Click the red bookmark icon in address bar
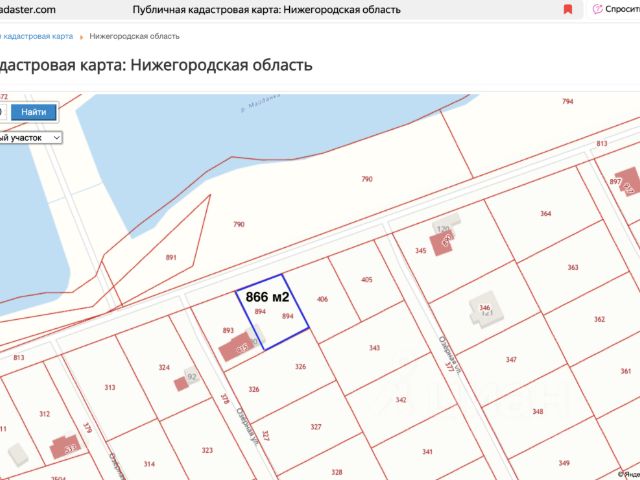Viewport: 640px width, 480px height. (567, 9)
